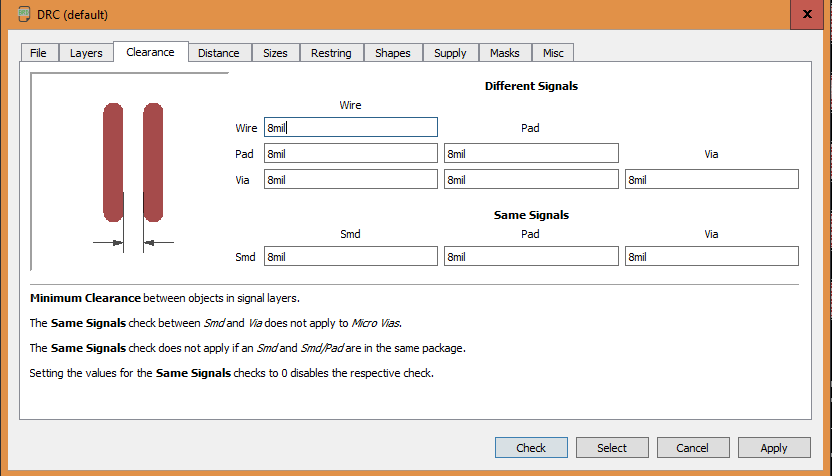The width and height of the screenshot is (832, 476).
Task: Open the Masks tab
Action: tap(505, 53)
